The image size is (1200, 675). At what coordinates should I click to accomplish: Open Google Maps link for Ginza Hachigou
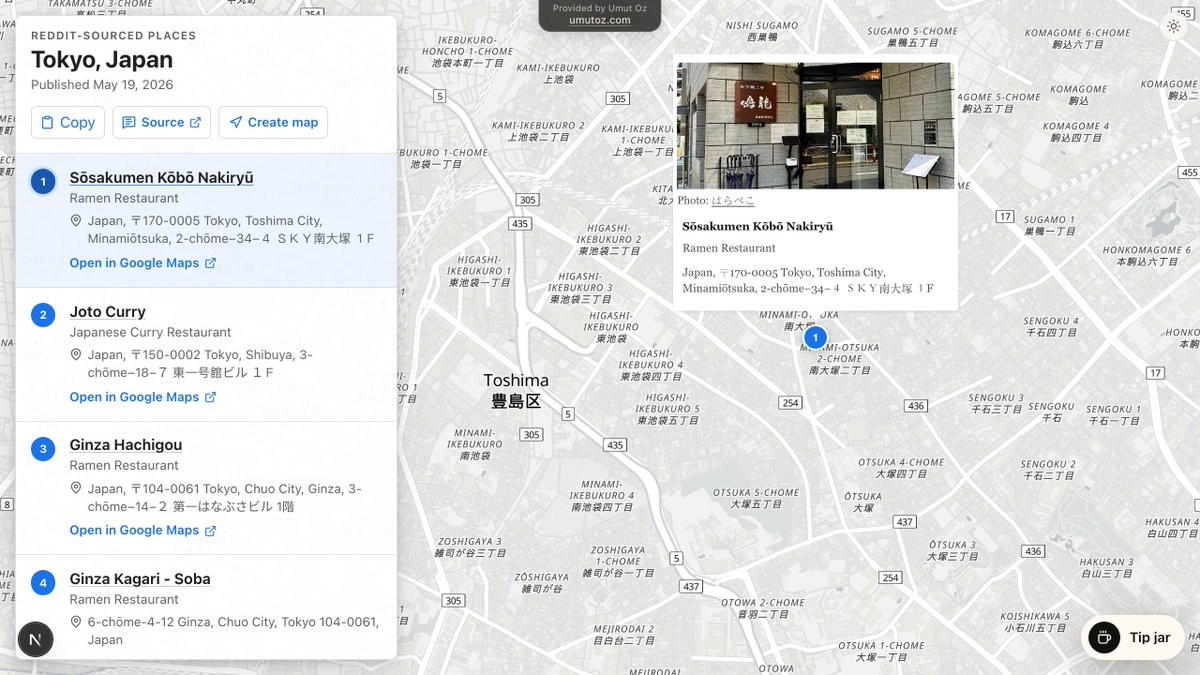coord(142,530)
